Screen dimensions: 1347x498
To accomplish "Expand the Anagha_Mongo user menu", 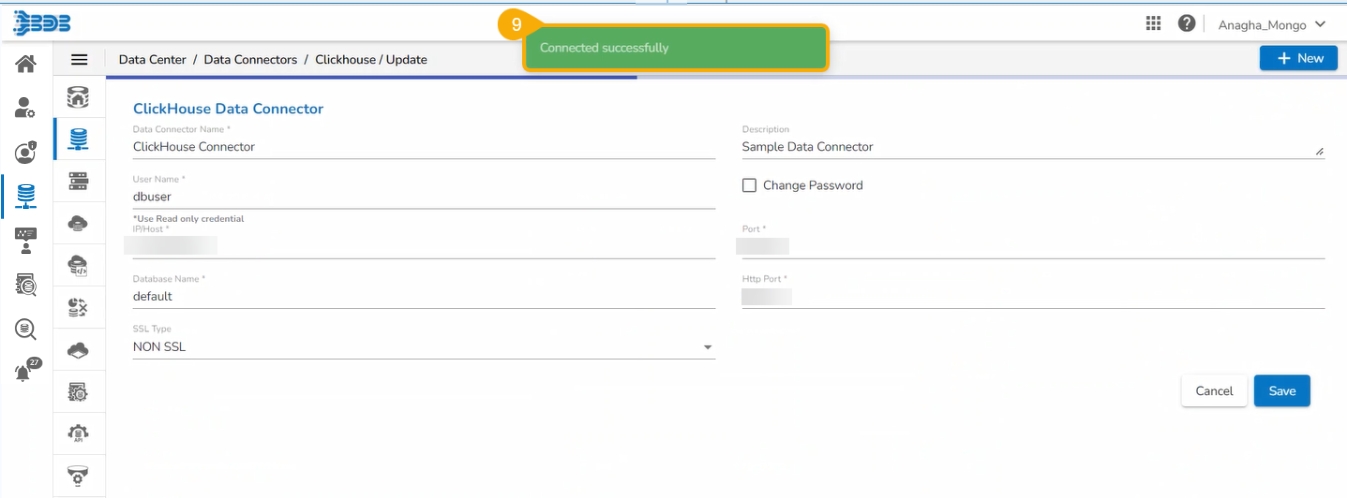I will click(1271, 24).
